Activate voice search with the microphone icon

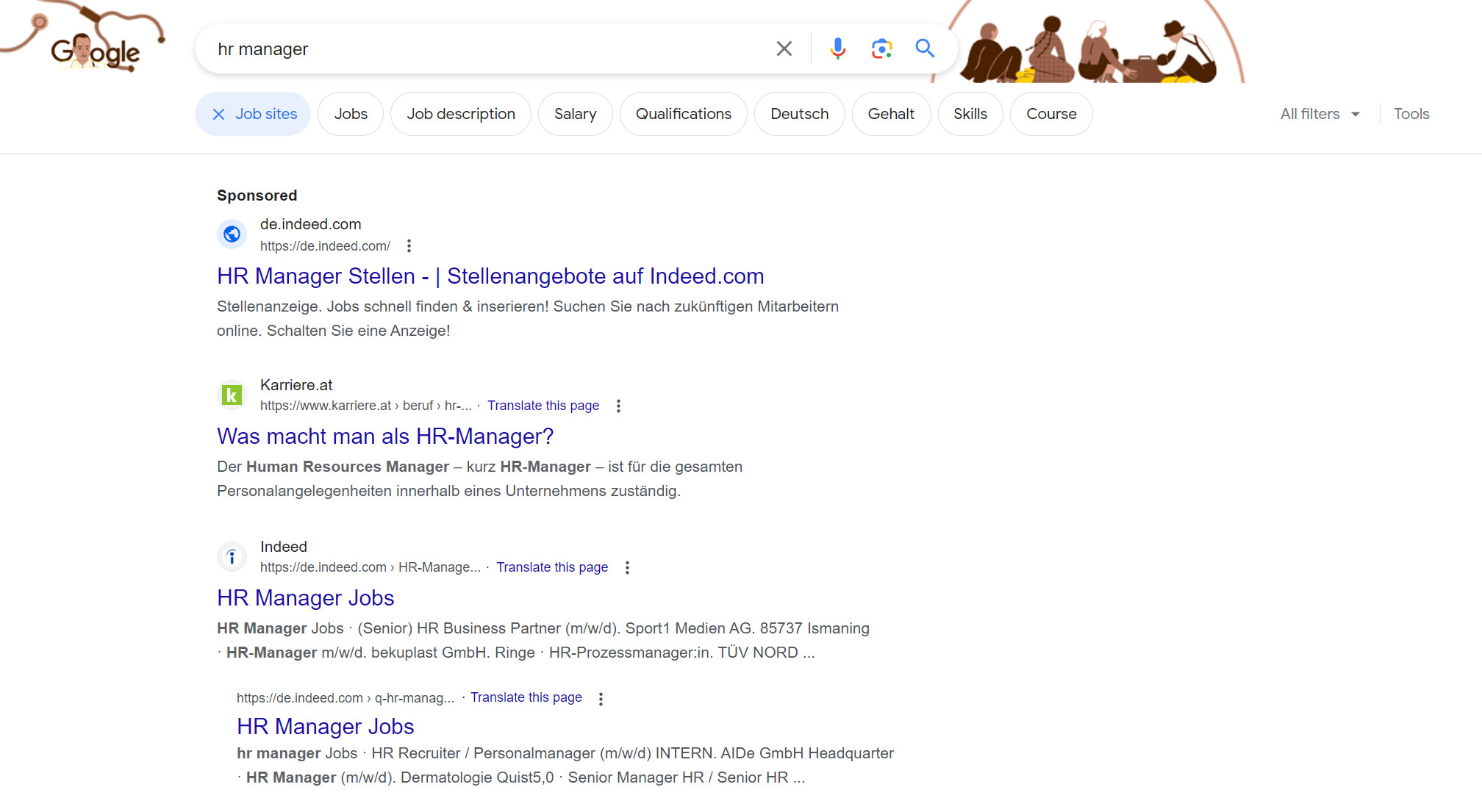point(837,48)
